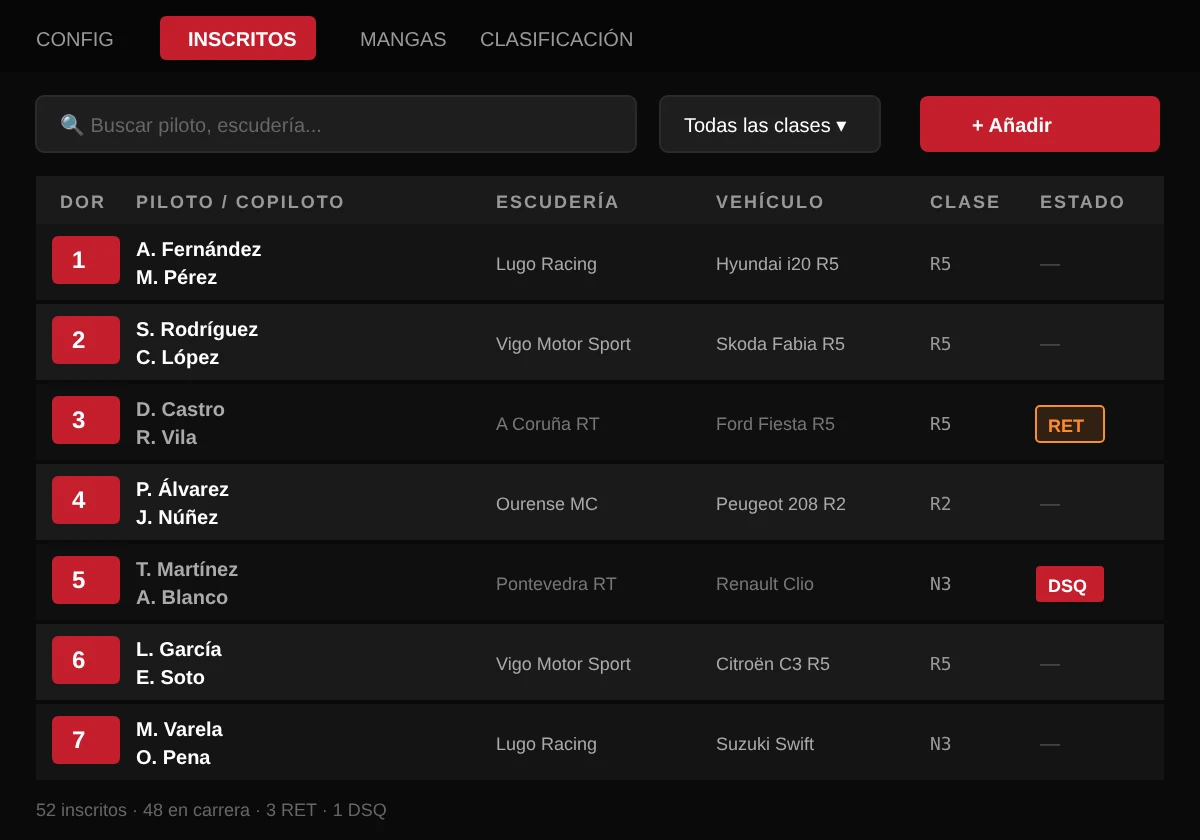This screenshot has width=1200, height=840.
Task: Click Lugo Racing in M. Varela row
Action: coord(546,744)
